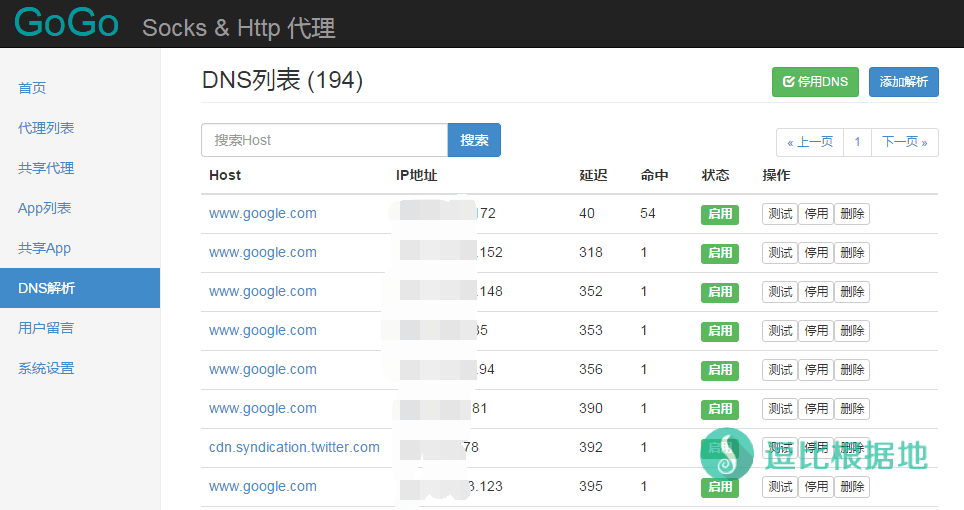Open 代理列表 in the sidebar
Image resolution: width=964 pixels, height=510 pixels.
pyautogui.click(x=46, y=128)
